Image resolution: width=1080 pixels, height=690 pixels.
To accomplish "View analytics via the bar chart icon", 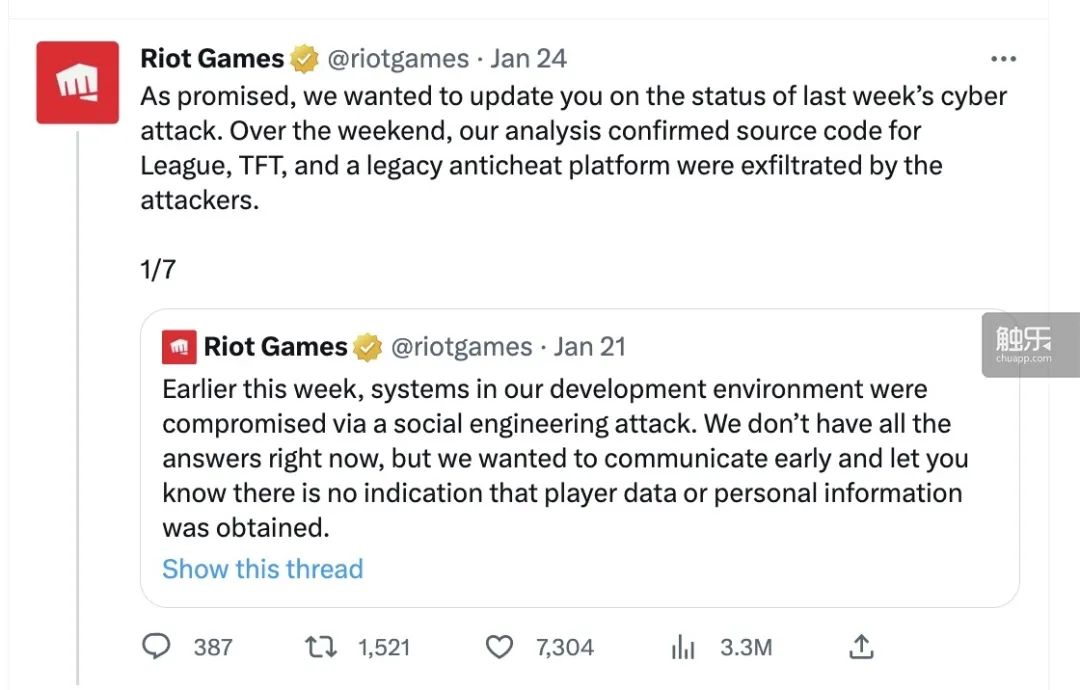I will pyautogui.click(x=683, y=647).
